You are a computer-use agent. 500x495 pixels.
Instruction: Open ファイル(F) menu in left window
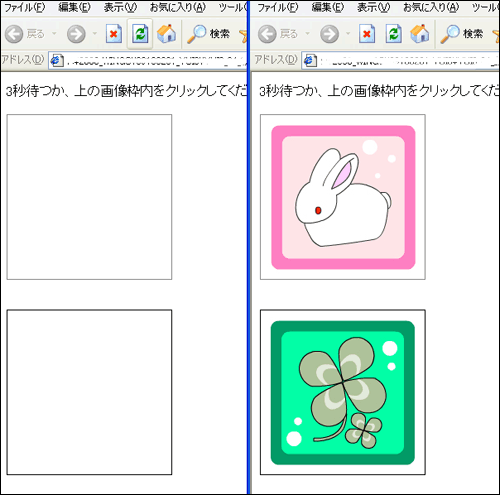pyautogui.click(x=24, y=7)
